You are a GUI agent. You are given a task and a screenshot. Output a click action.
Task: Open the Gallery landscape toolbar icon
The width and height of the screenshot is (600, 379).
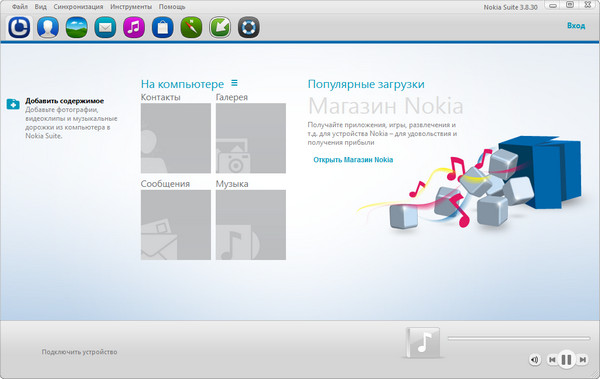(x=77, y=28)
